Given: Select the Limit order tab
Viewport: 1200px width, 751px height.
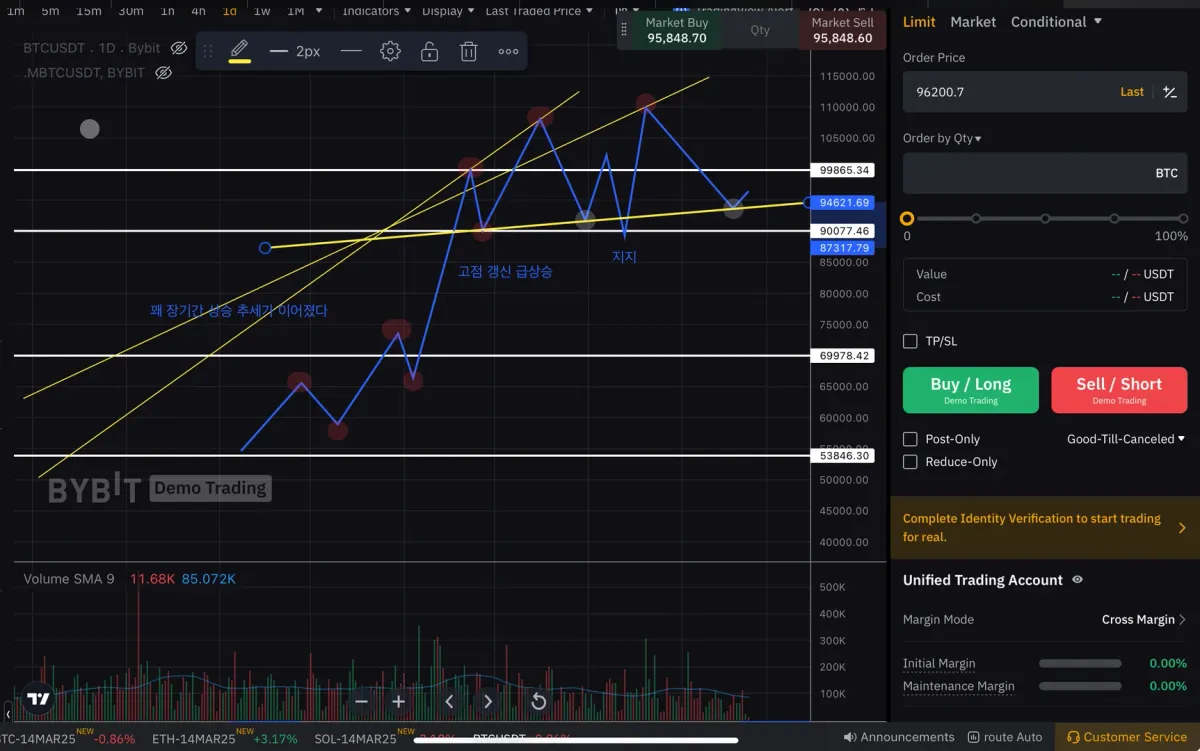Looking at the screenshot, I should (x=919, y=21).
